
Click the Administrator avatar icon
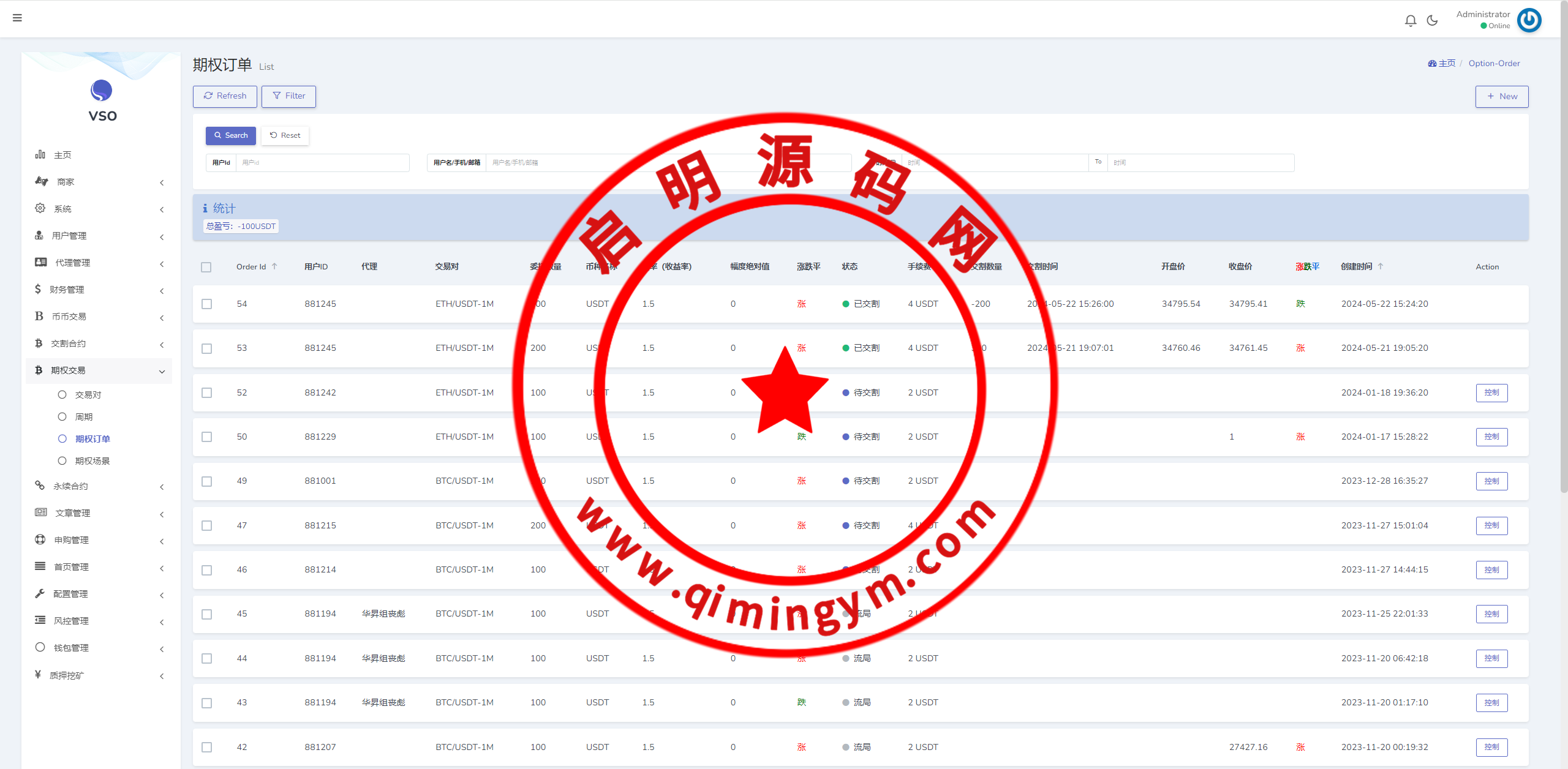(1529, 20)
